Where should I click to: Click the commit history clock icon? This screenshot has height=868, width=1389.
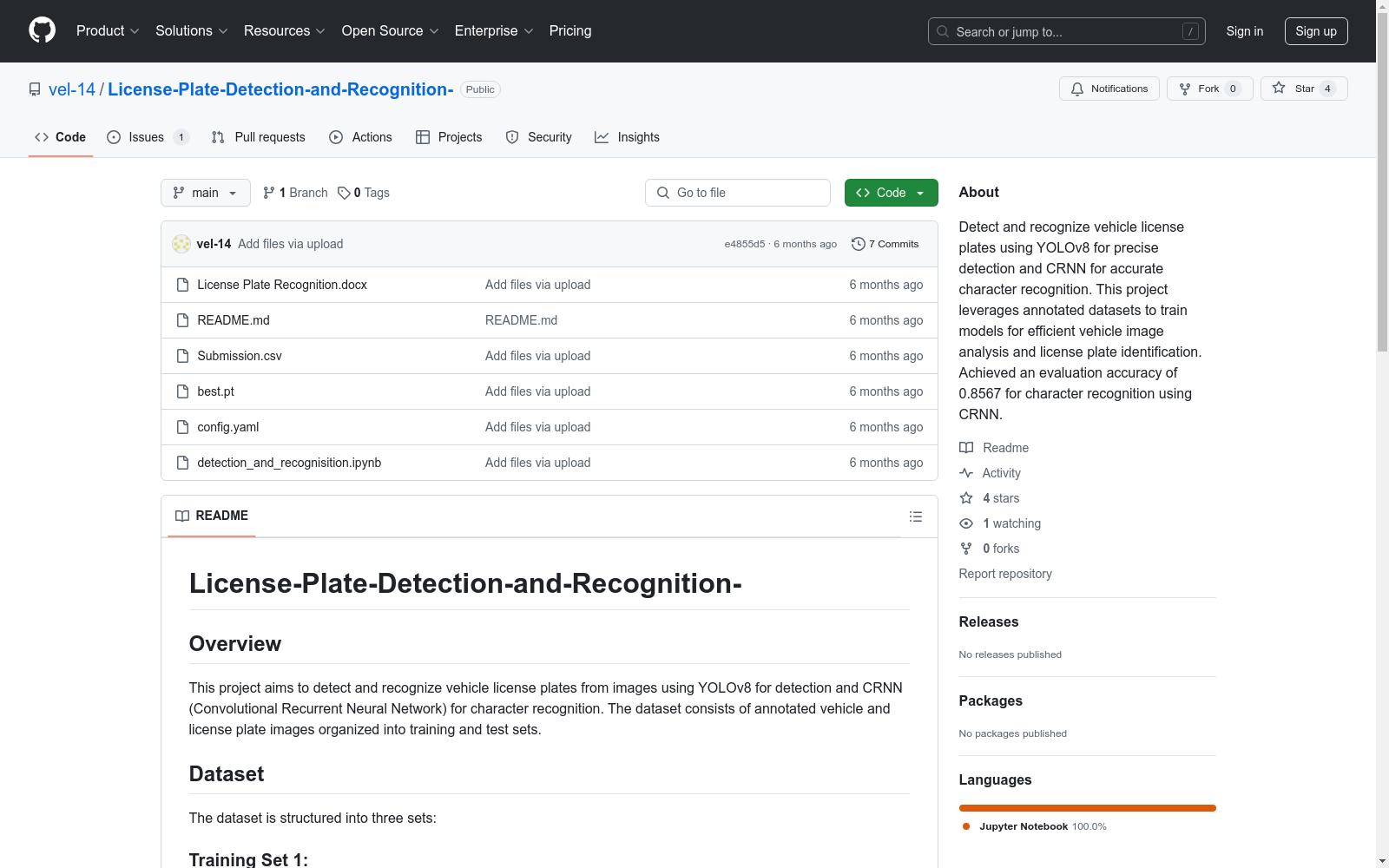[858, 244]
